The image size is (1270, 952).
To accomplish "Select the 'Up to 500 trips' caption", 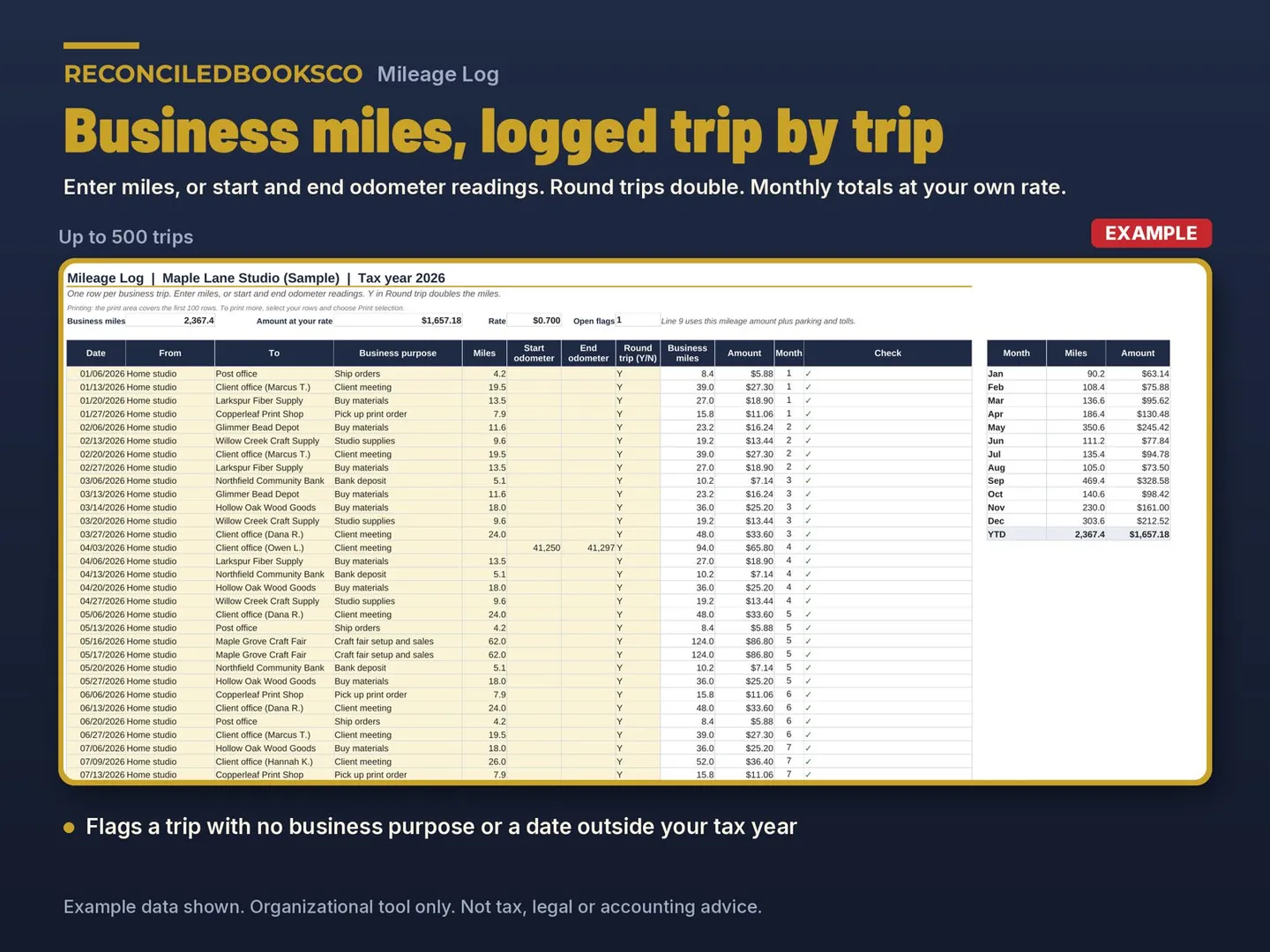I will point(126,237).
